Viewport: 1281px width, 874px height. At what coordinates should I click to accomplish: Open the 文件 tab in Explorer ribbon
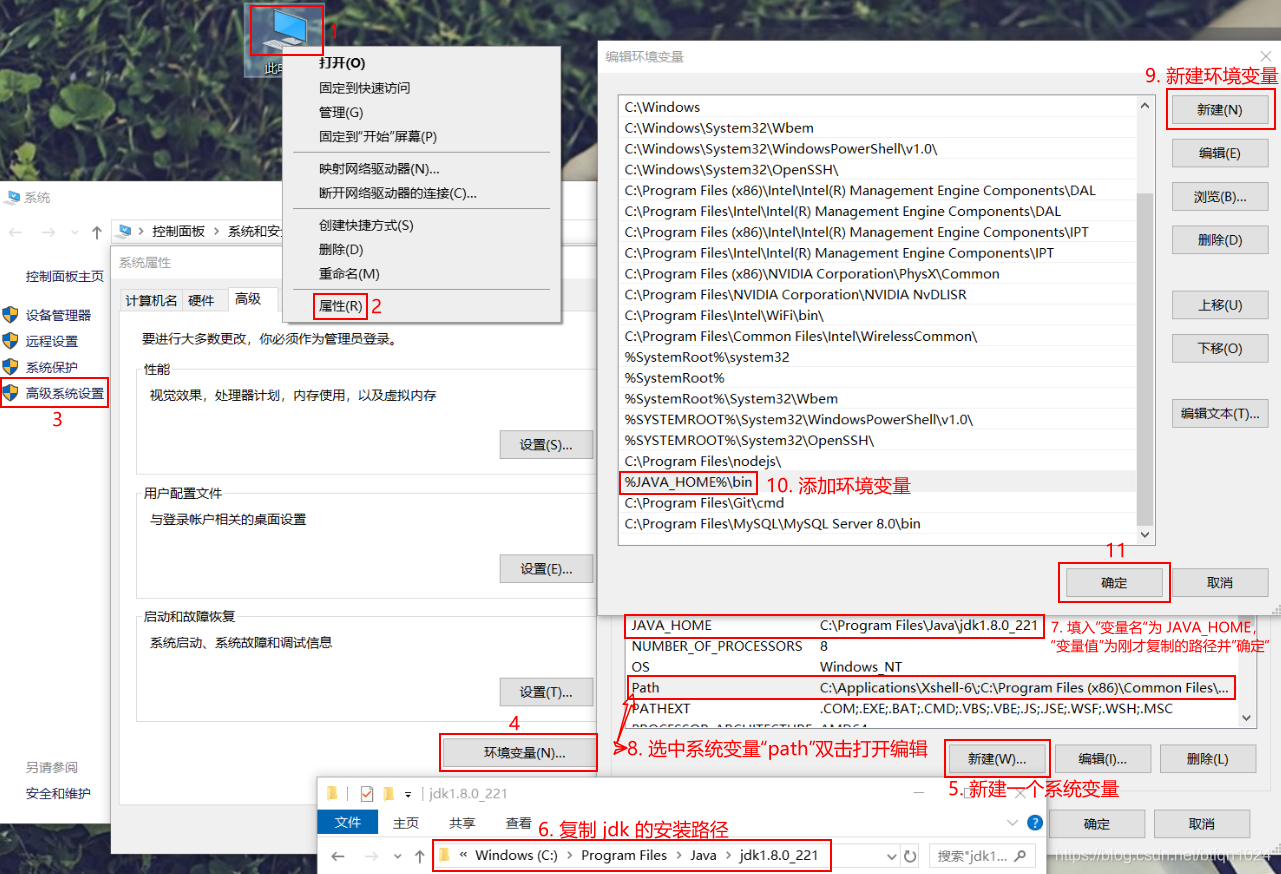tap(348, 823)
